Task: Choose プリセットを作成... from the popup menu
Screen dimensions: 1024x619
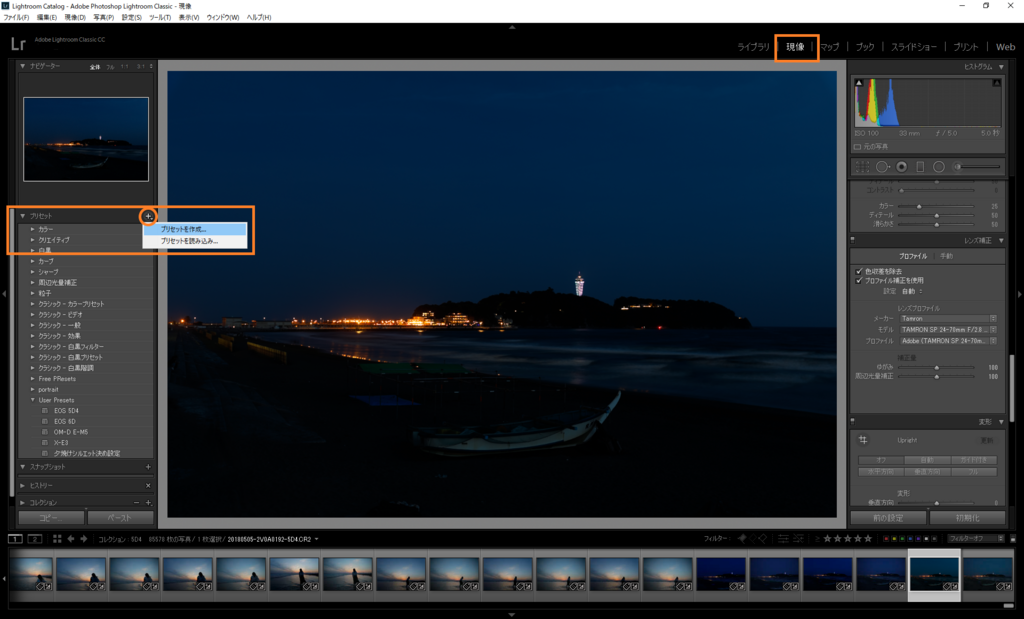Action: point(195,229)
